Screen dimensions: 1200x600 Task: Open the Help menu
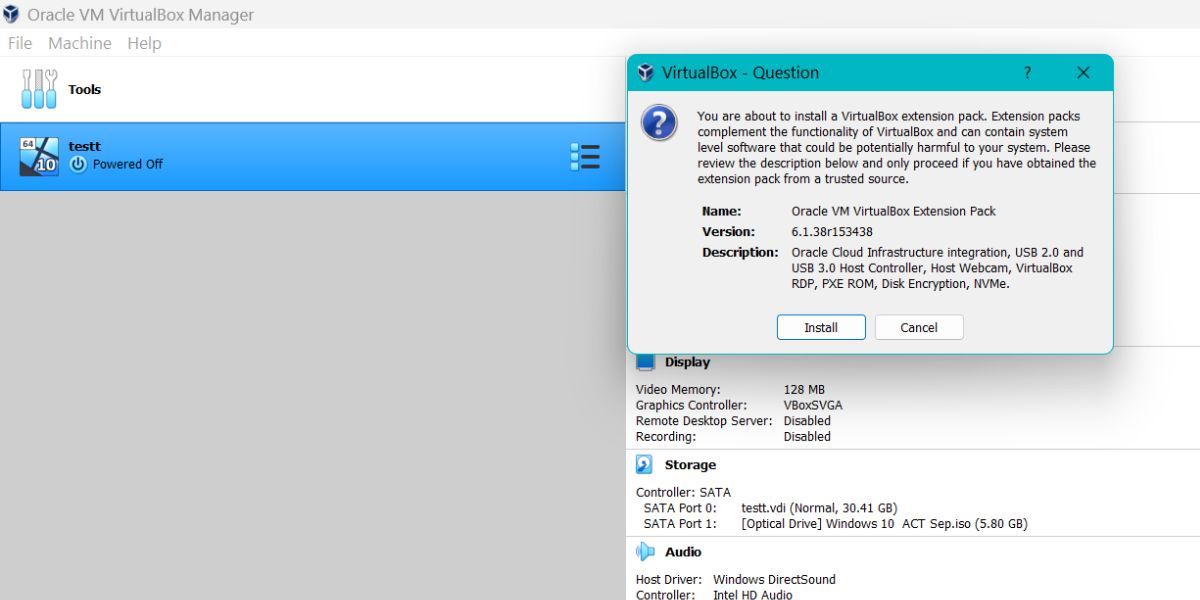pyautogui.click(x=144, y=43)
